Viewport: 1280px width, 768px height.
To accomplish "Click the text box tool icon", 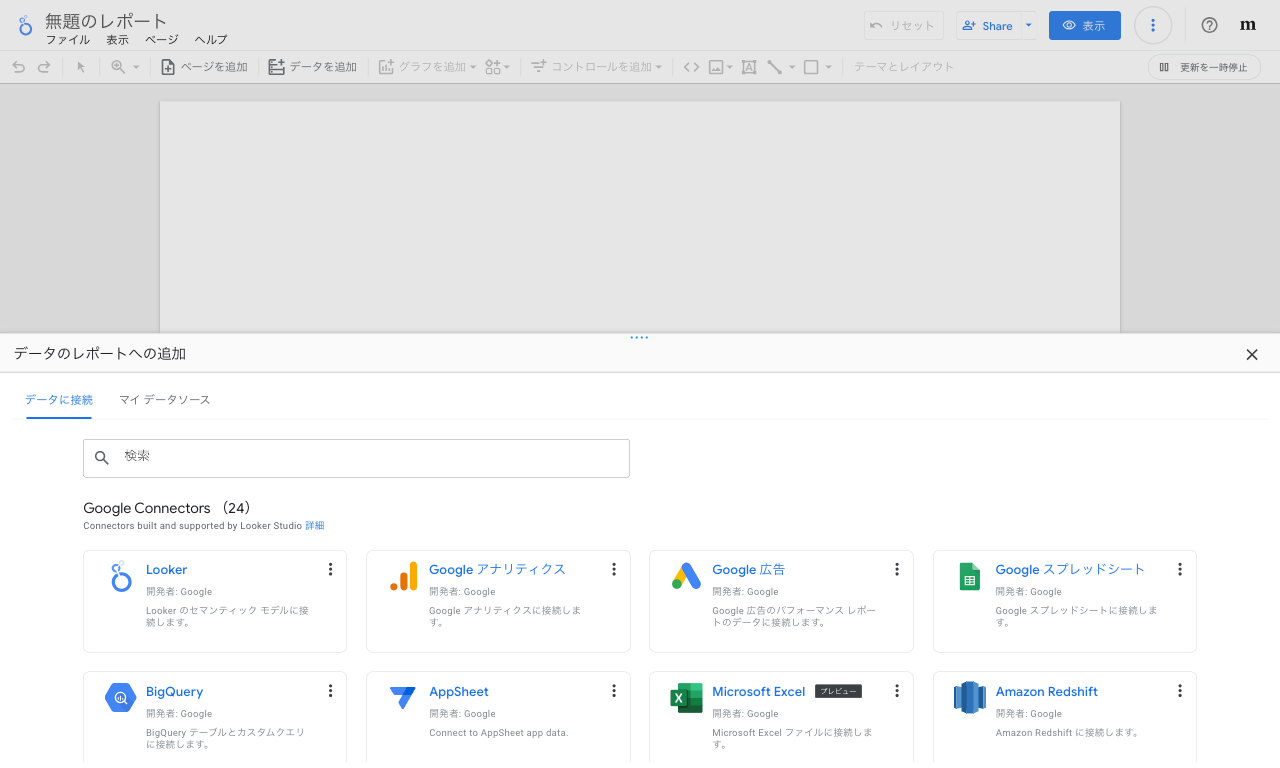I will coord(749,67).
